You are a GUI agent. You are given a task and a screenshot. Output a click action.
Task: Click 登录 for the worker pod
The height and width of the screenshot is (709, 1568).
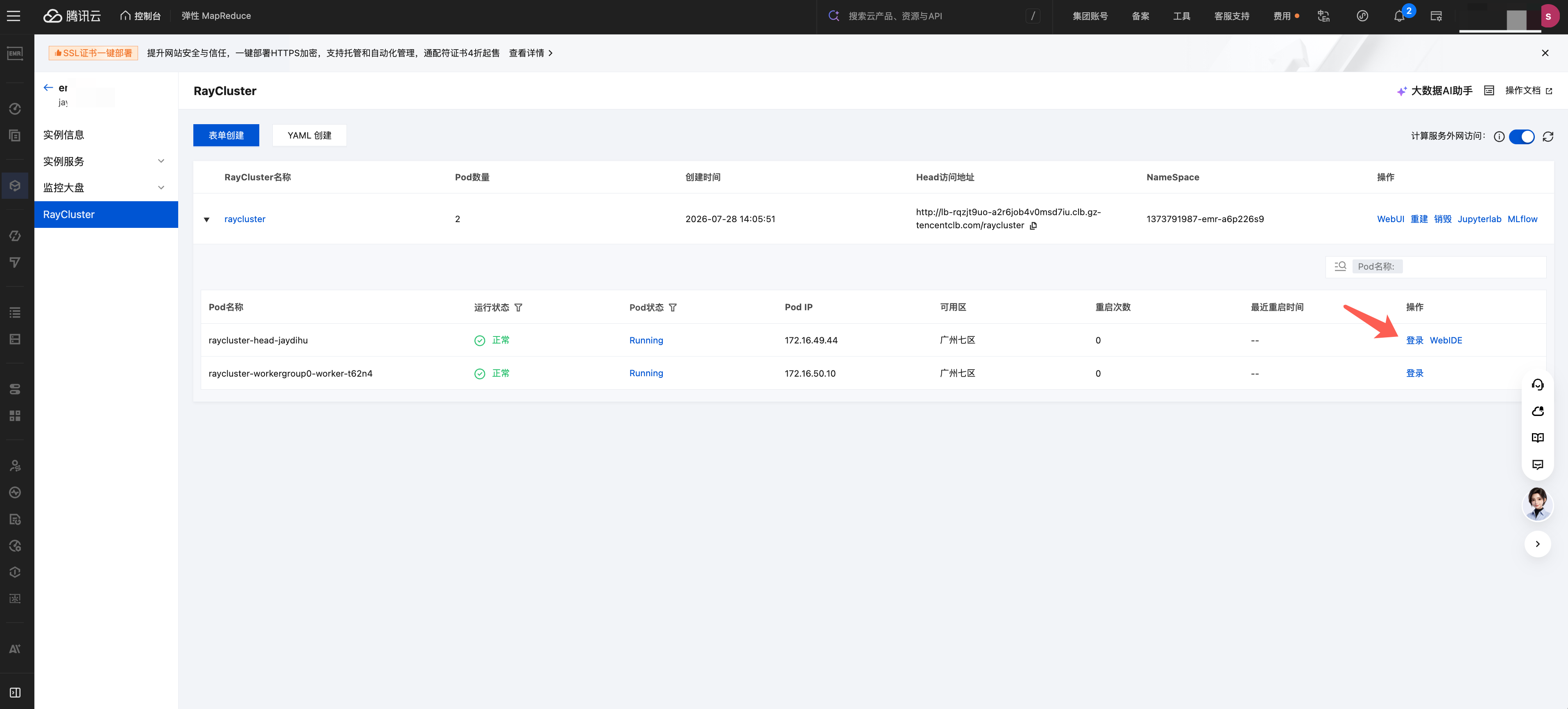coord(1415,373)
